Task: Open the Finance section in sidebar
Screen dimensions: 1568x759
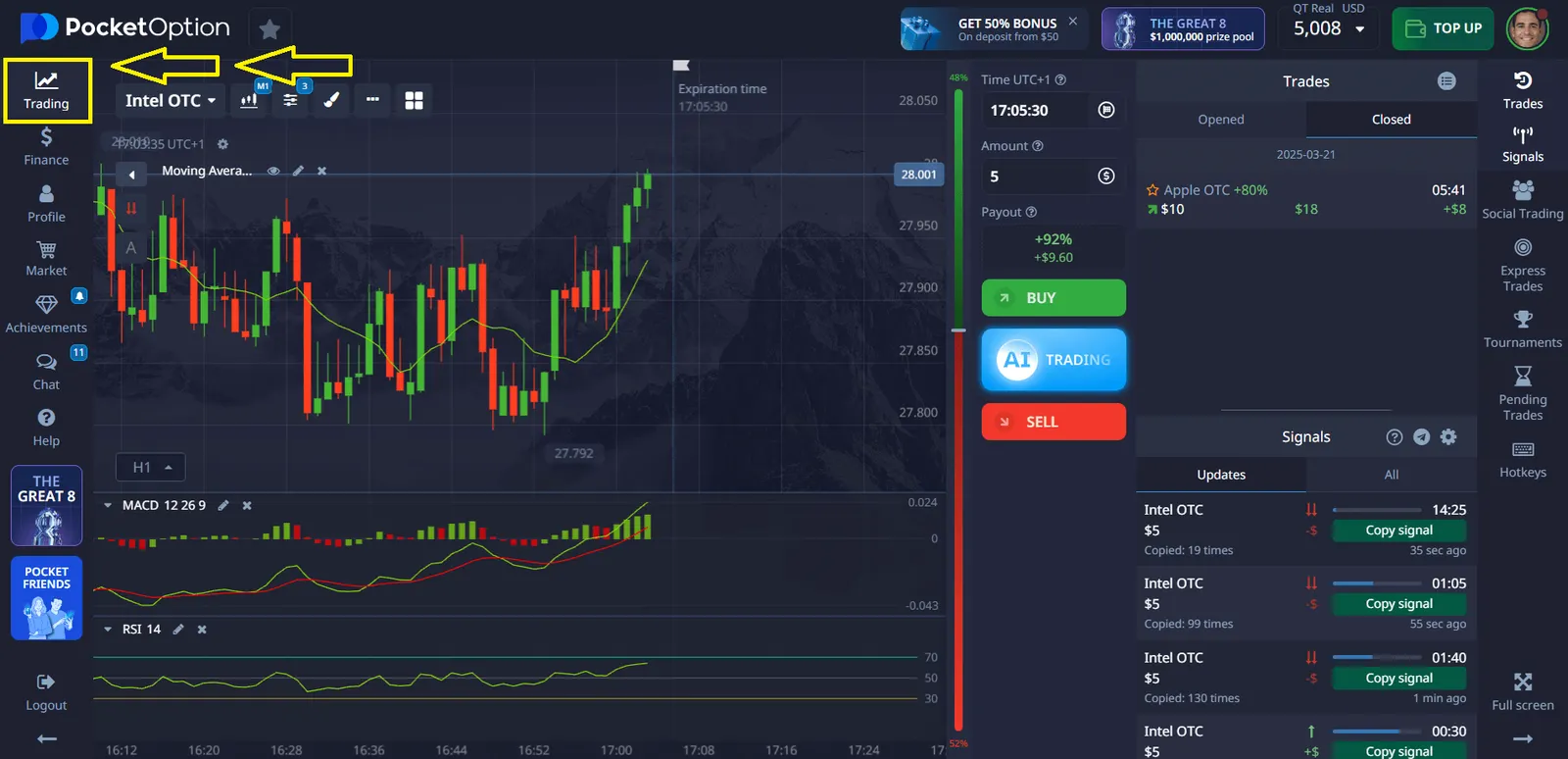Action: [46, 146]
